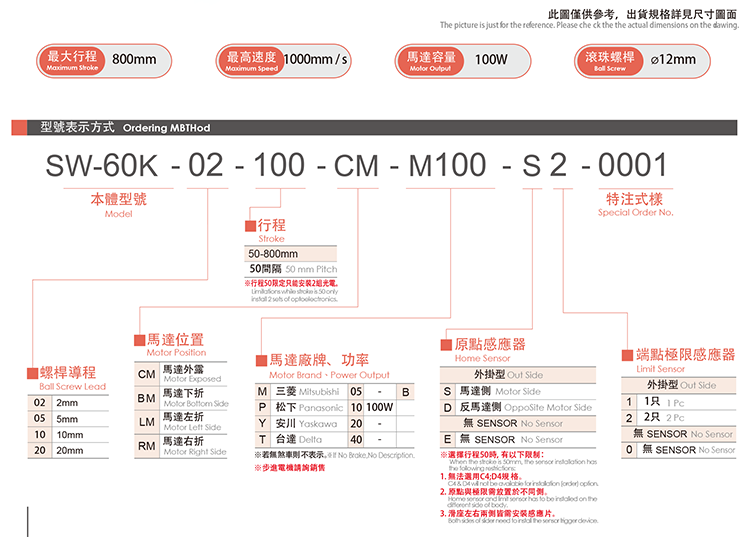Click the red Maximum Stroke badge

(x=71, y=60)
